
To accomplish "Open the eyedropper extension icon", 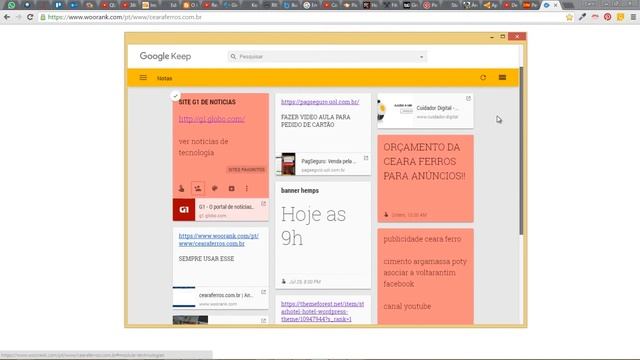I will pyautogui.click(x=582, y=17).
